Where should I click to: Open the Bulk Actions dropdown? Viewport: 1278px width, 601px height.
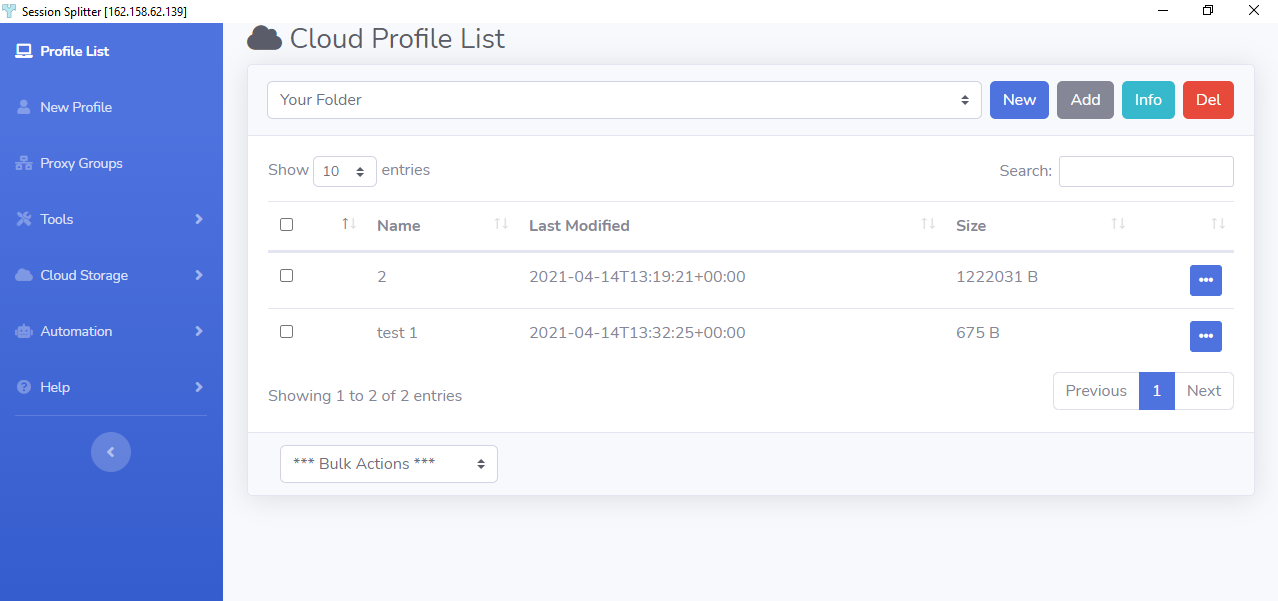tap(389, 464)
